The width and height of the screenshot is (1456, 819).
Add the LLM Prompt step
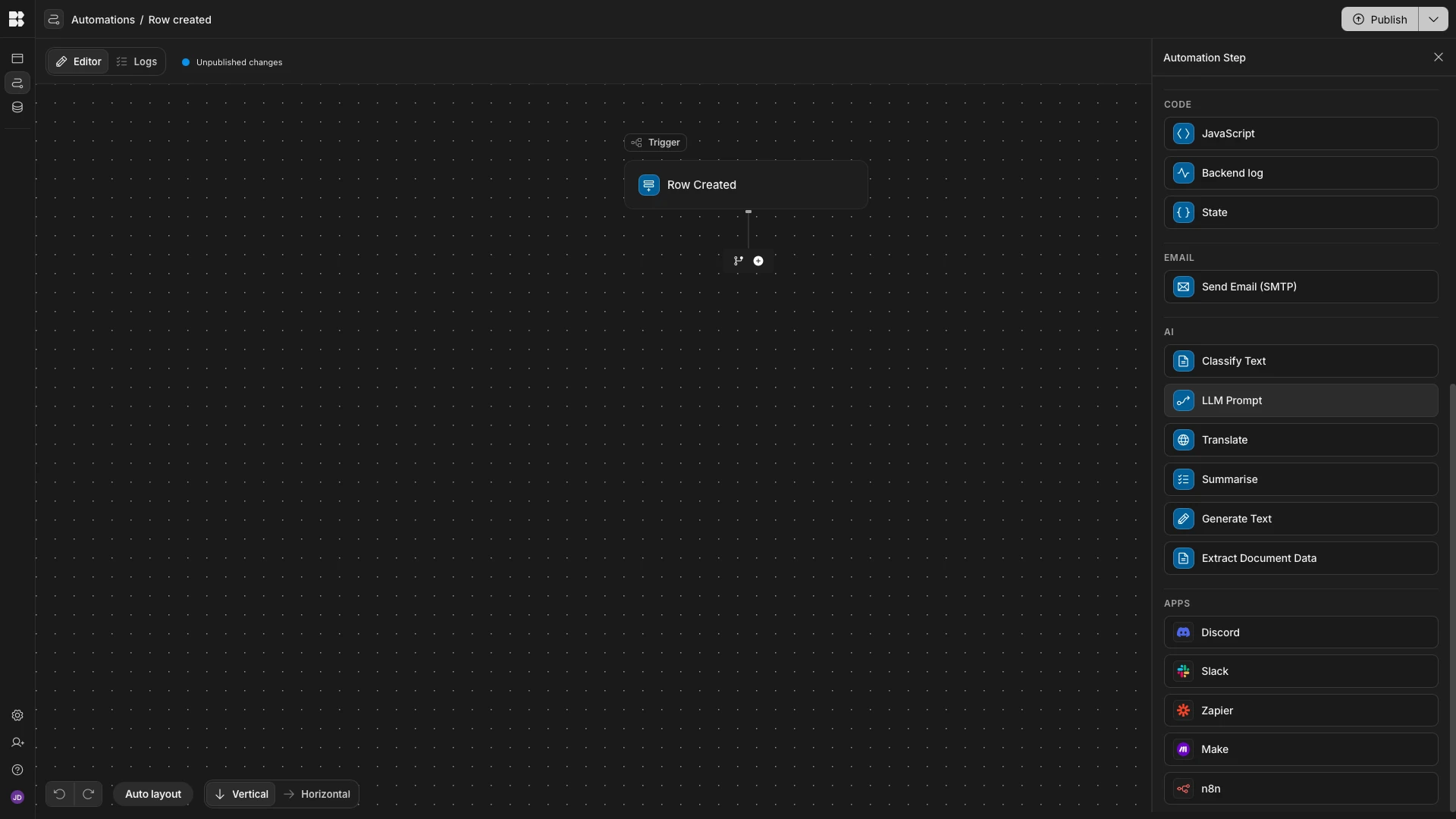[1301, 400]
